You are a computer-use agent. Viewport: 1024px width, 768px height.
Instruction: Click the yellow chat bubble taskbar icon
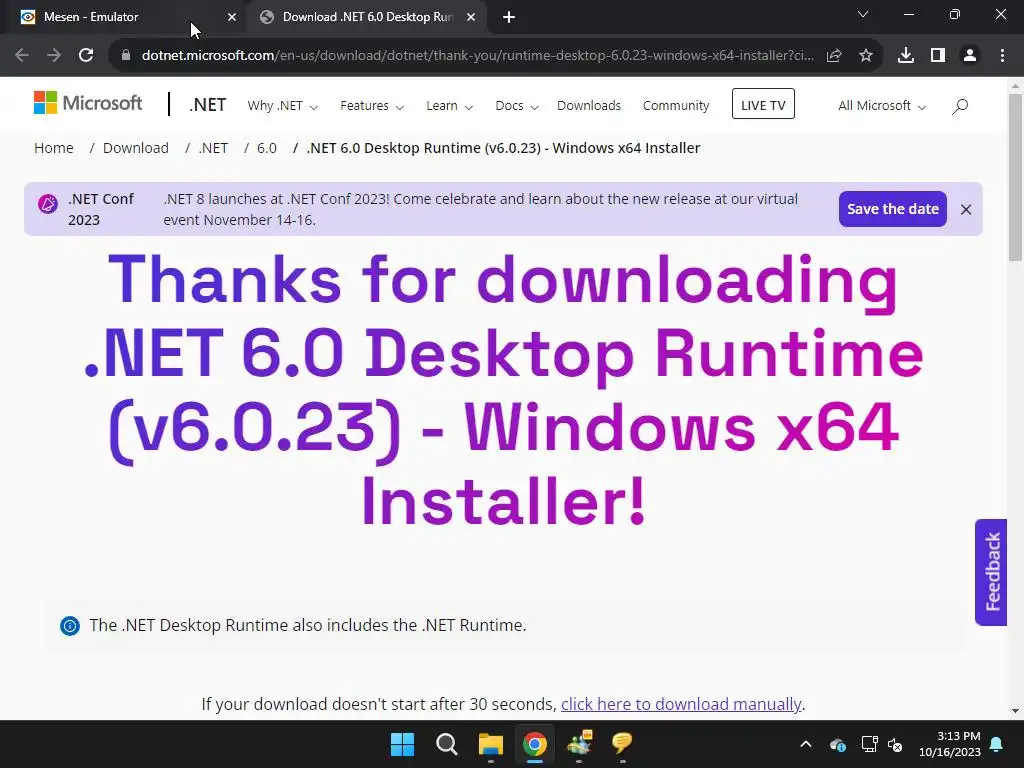coord(622,744)
